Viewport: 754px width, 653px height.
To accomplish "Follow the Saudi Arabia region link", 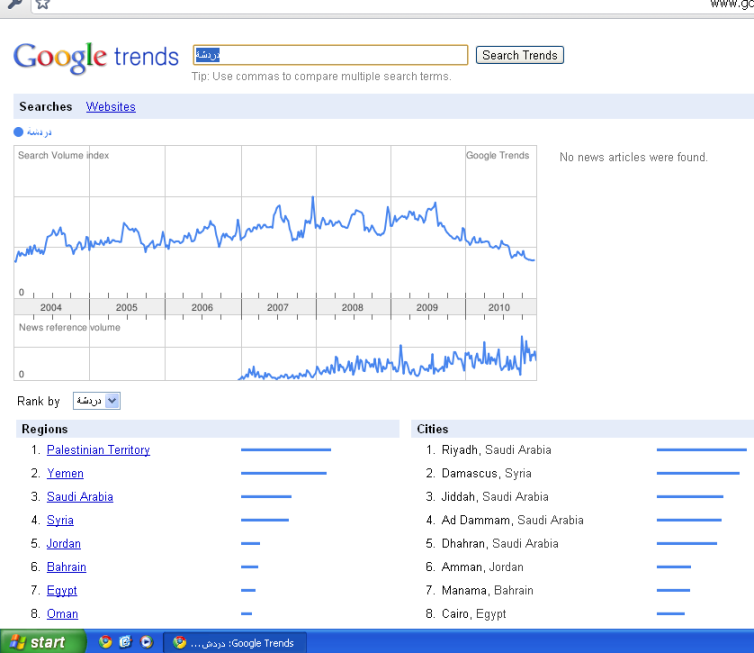I will point(80,497).
